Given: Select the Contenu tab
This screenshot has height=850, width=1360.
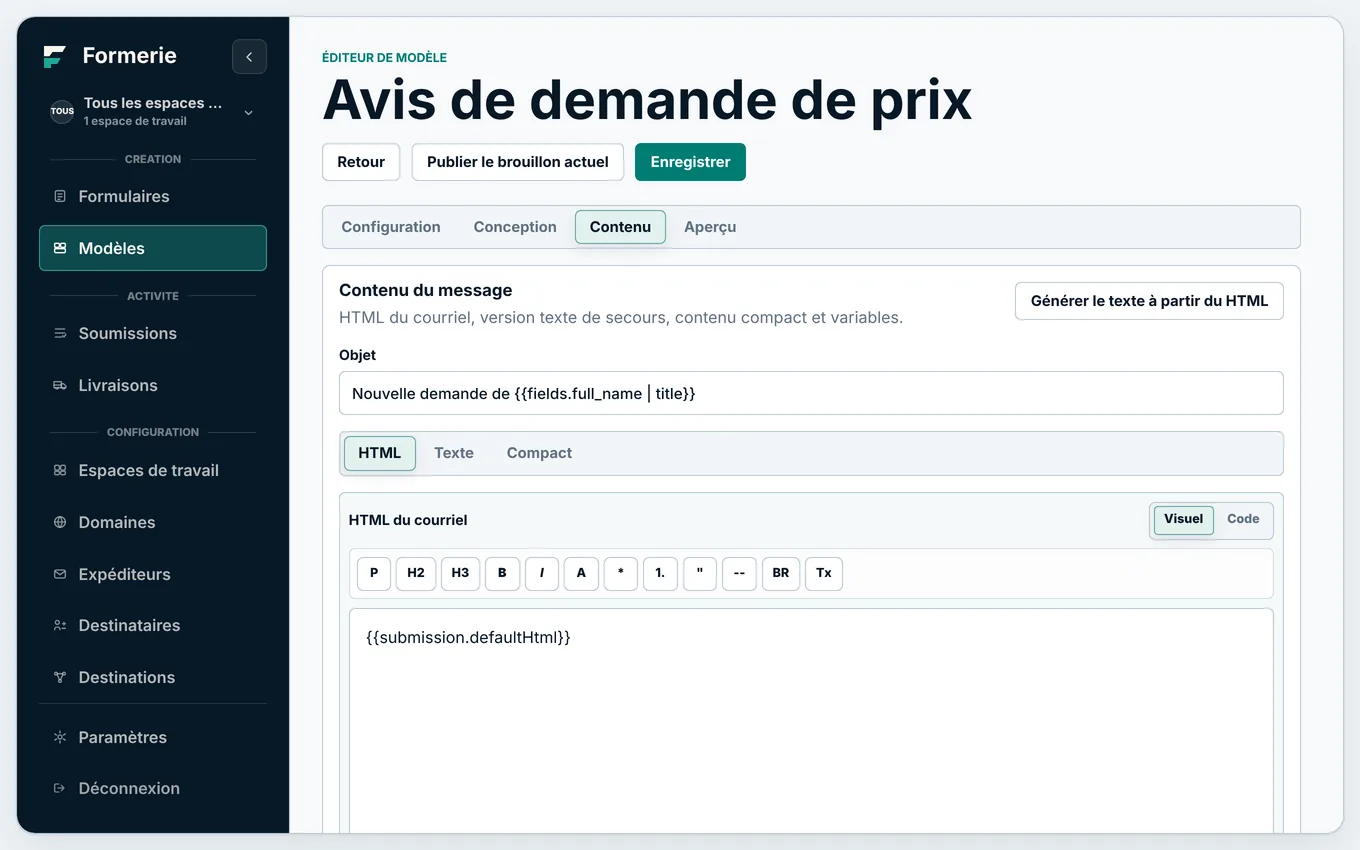Looking at the screenshot, I should pos(620,227).
